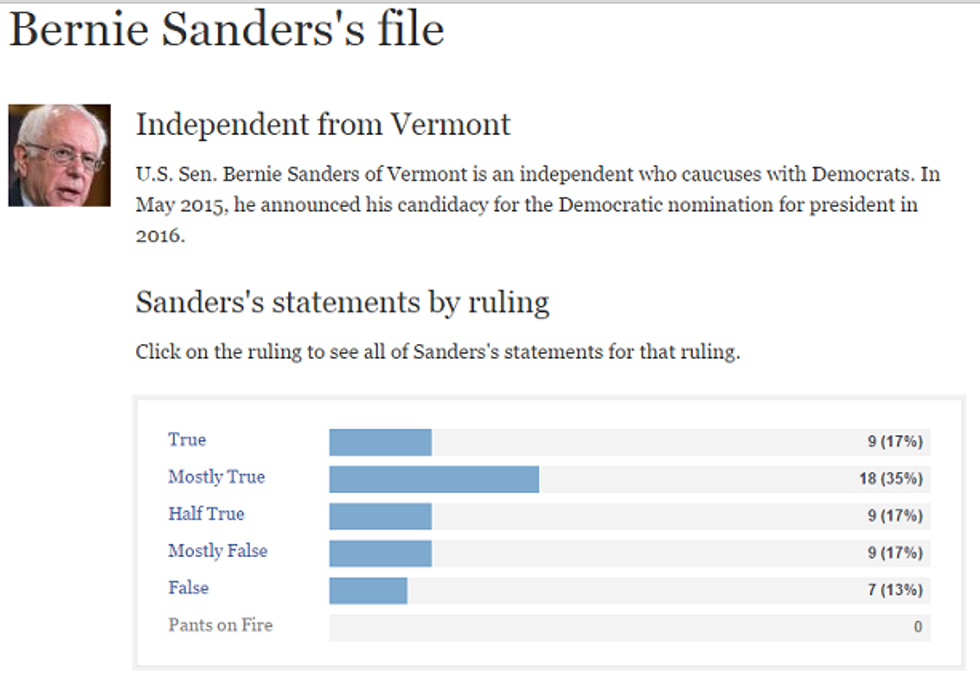The image size is (980, 691).
Task: Open the True ruling link
Action: click(x=187, y=440)
